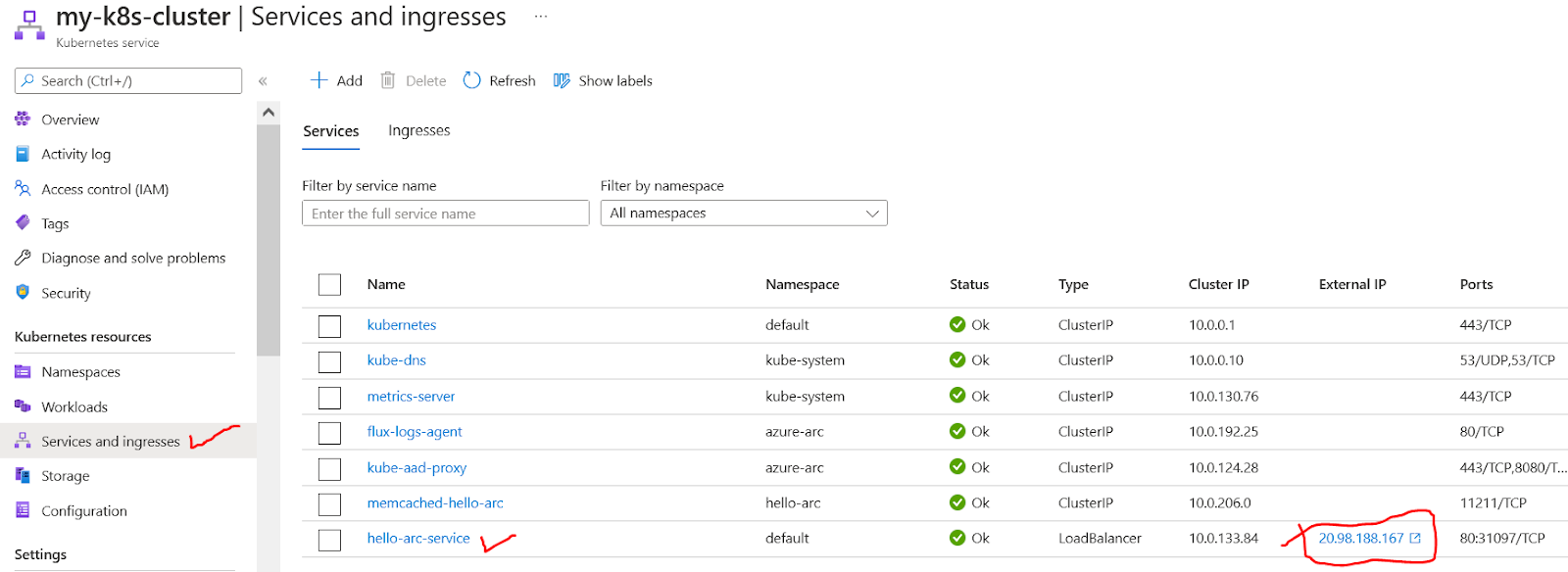Click the Diagnose wrench icon

[x=23, y=258]
